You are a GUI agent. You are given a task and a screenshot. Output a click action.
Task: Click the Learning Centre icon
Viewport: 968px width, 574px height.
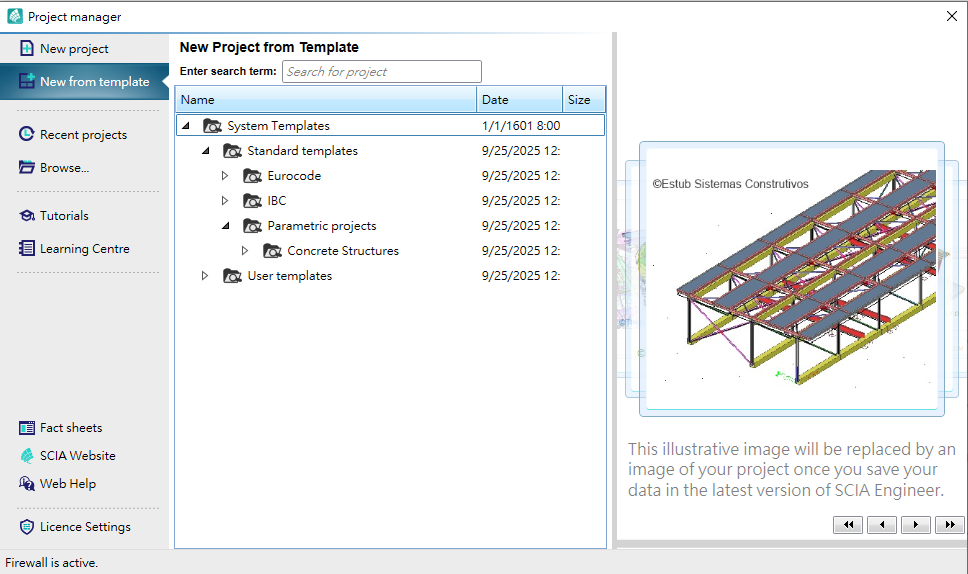pos(27,248)
